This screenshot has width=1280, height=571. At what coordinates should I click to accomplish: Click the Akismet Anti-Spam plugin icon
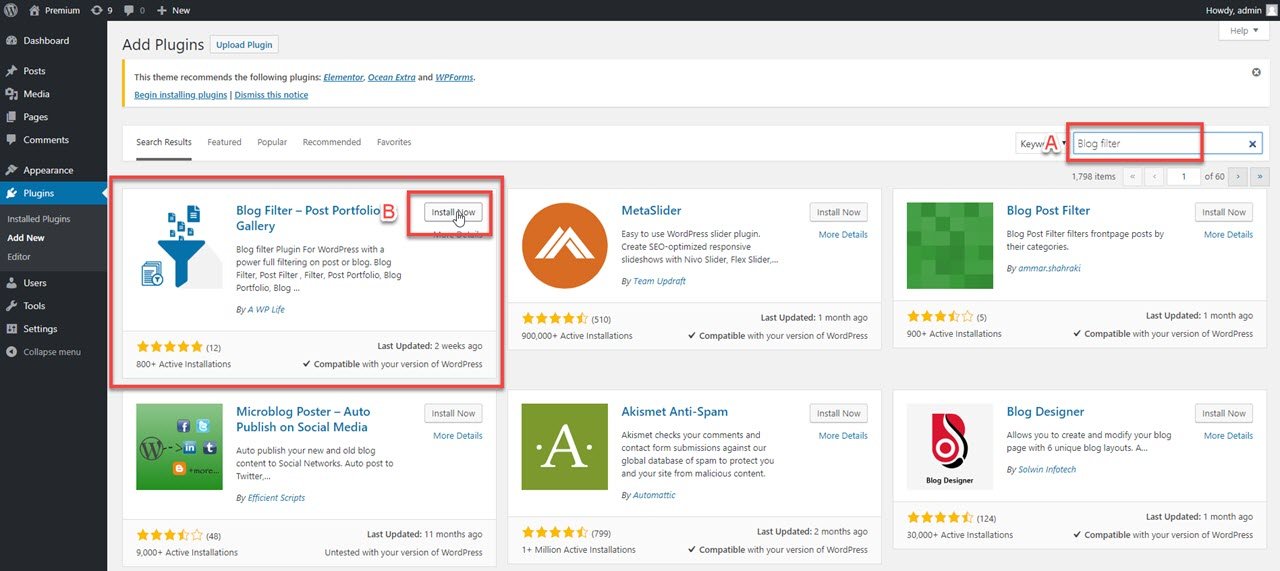pos(564,446)
